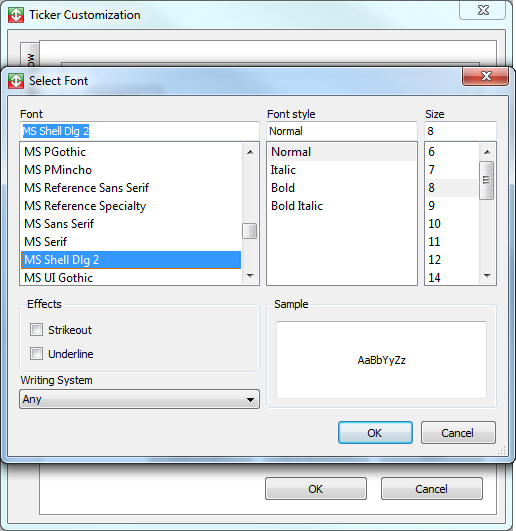The height and width of the screenshot is (531, 516).
Task: Enable the Strikeout effect checkbox
Action: (x=36, y=330)
